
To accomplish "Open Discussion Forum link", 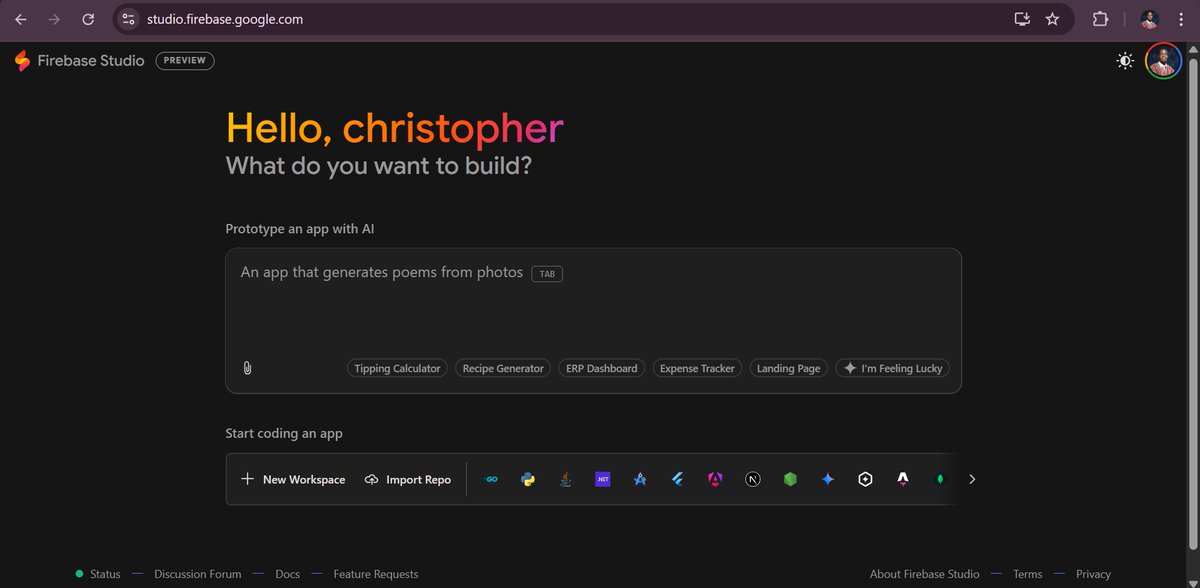I will [198, 574].
